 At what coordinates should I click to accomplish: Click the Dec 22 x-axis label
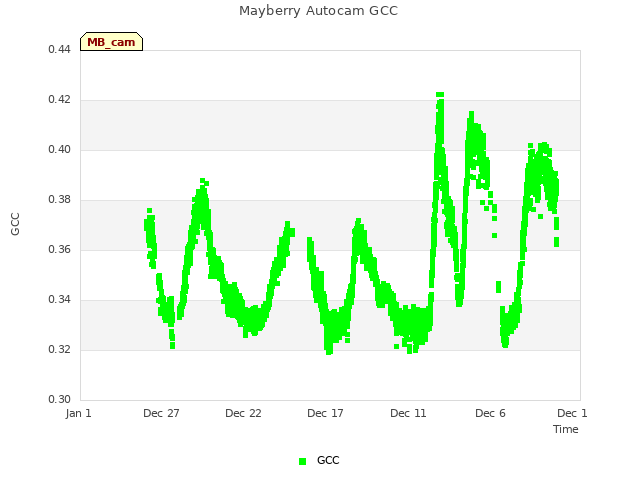coord(243,413)
